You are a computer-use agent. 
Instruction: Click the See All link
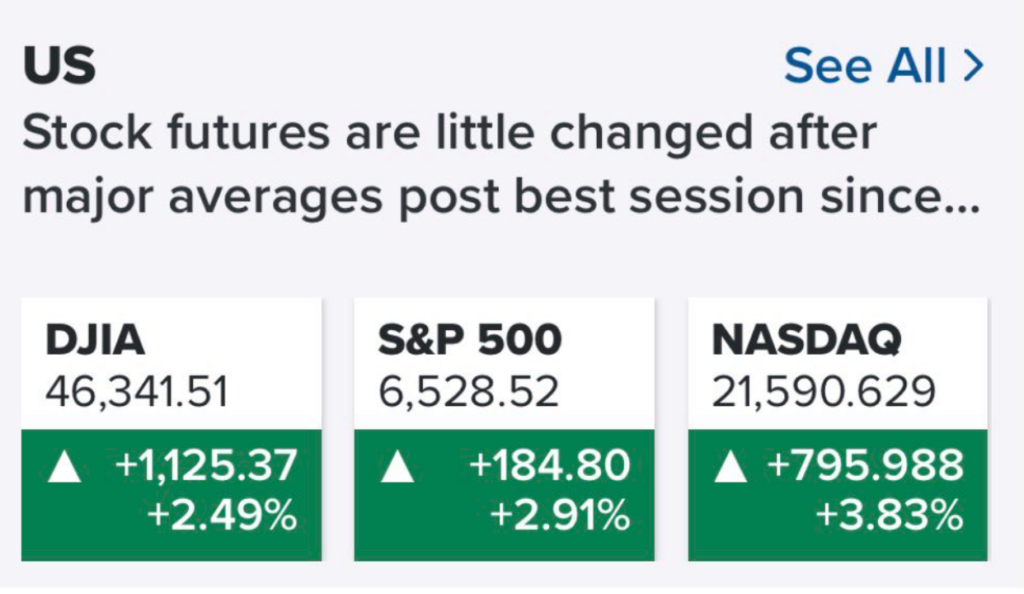tap(864, 66)
